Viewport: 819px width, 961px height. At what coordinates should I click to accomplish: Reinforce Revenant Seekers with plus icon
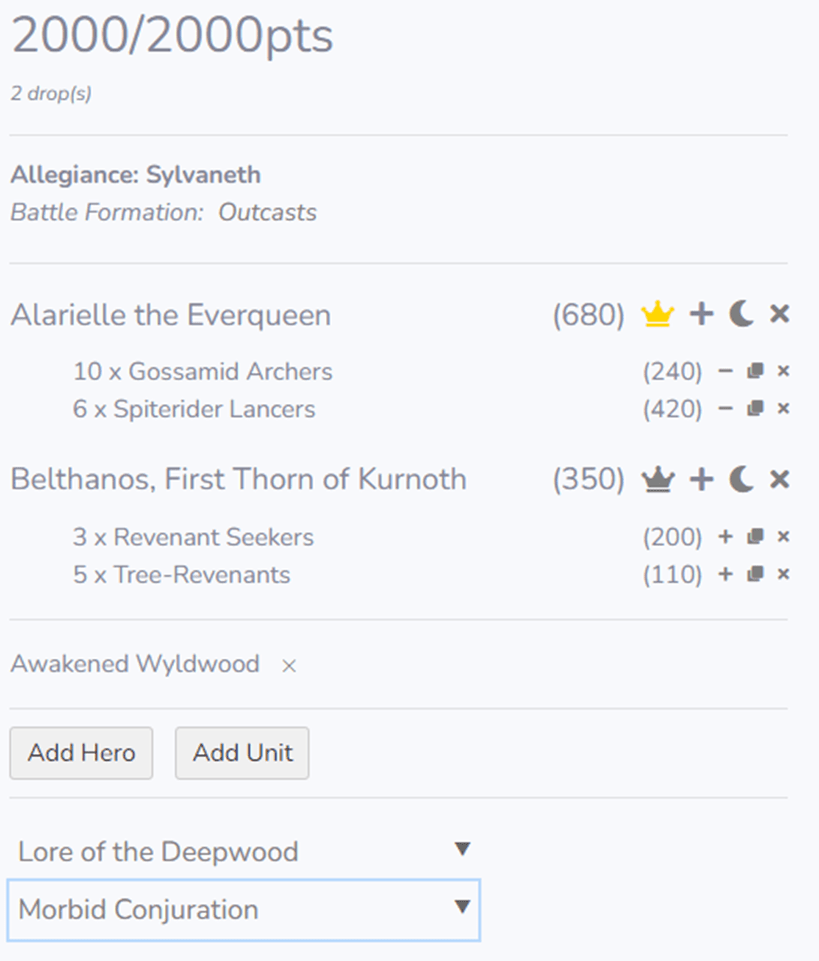point(726,537)
